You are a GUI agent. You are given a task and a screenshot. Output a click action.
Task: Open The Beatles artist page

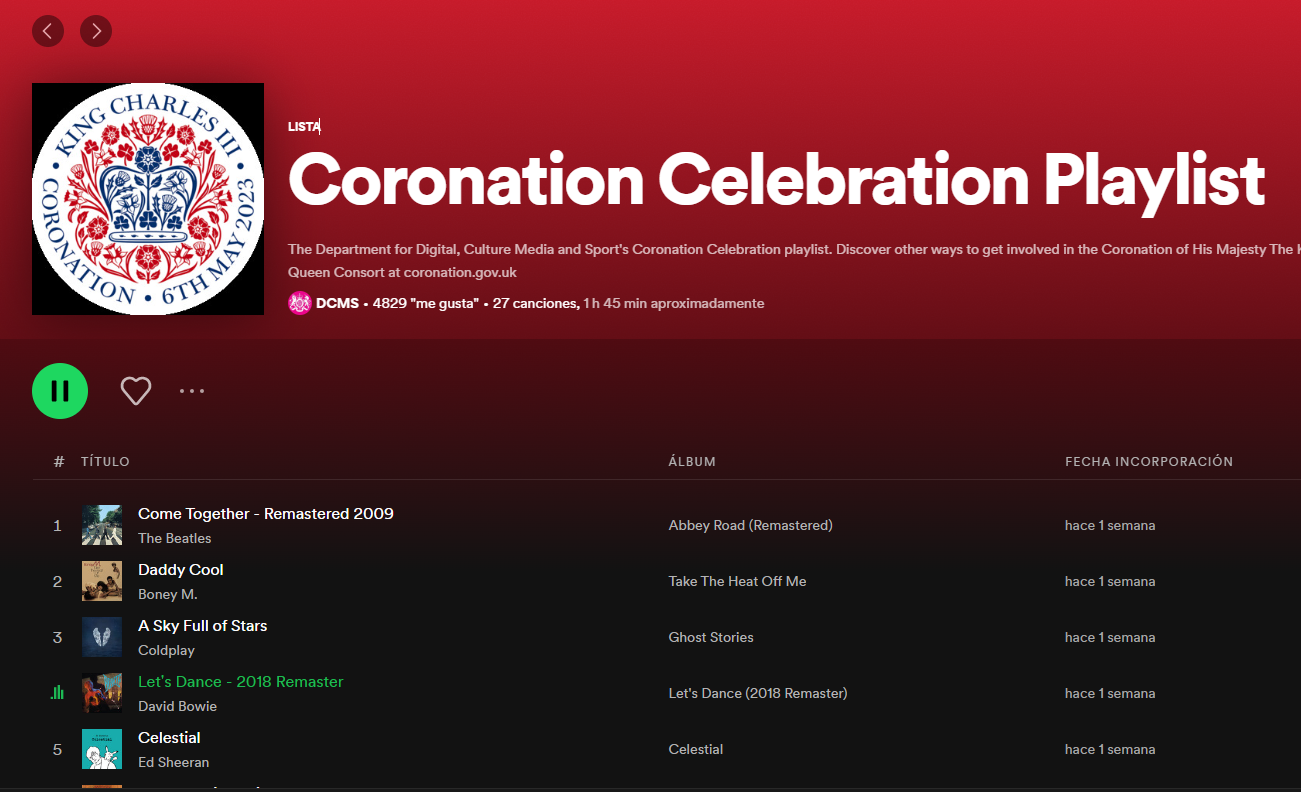click(175, 538)
